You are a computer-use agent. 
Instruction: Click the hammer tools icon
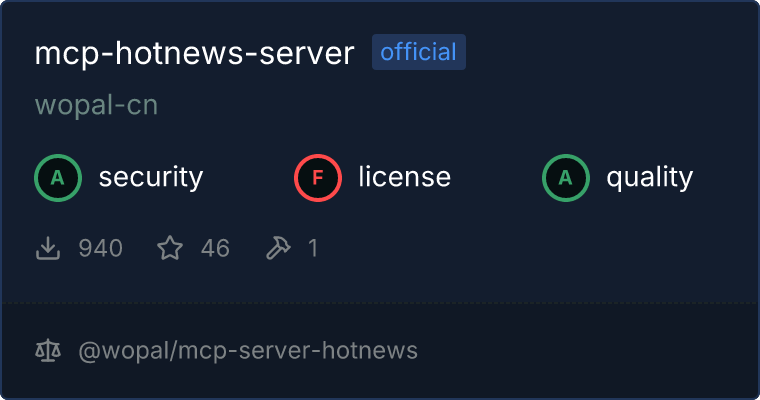pyautogui.click(x=278, y=248)
